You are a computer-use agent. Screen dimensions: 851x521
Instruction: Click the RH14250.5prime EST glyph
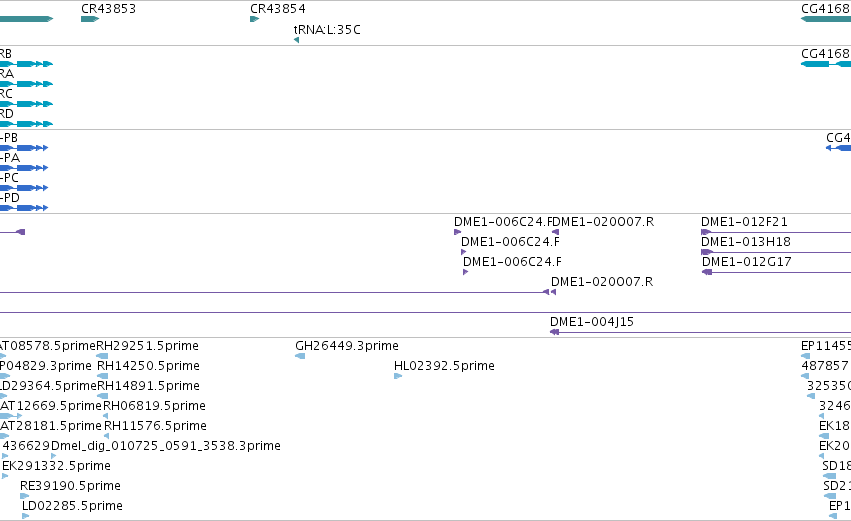click(103, 376)
